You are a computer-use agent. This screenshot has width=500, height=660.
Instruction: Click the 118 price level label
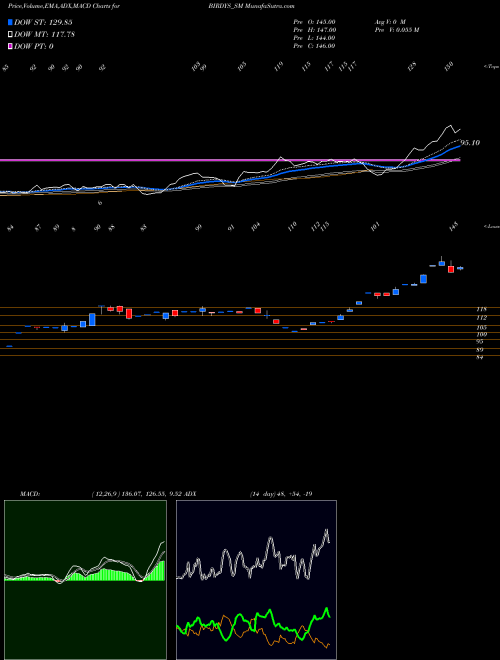(x=481, y=309)
